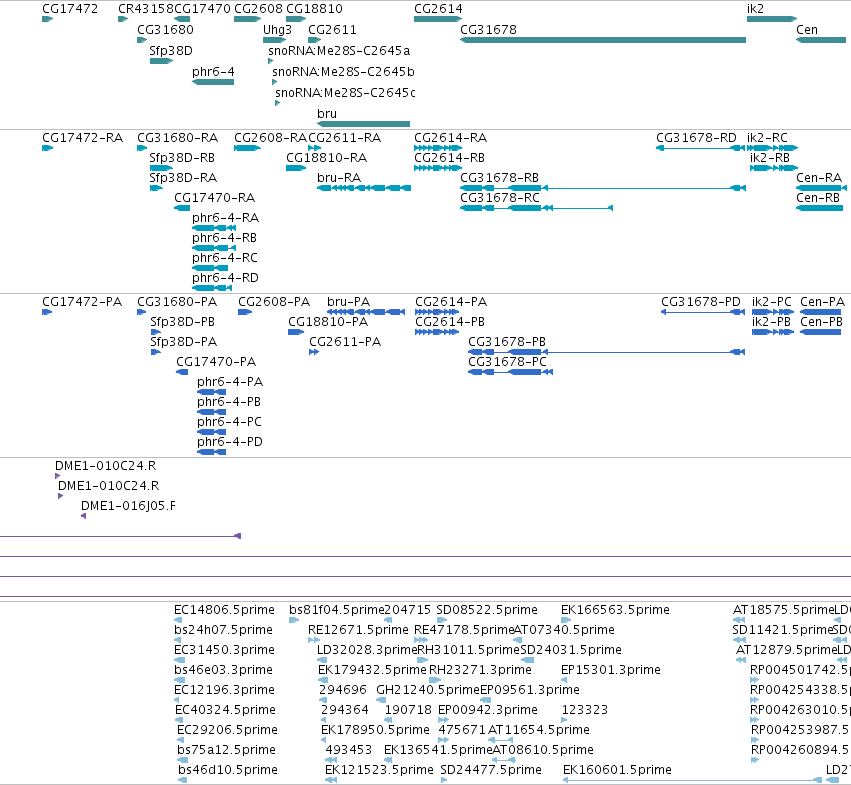
Task: Click EST EK160601.5prime label
Action: click(617, 770)
